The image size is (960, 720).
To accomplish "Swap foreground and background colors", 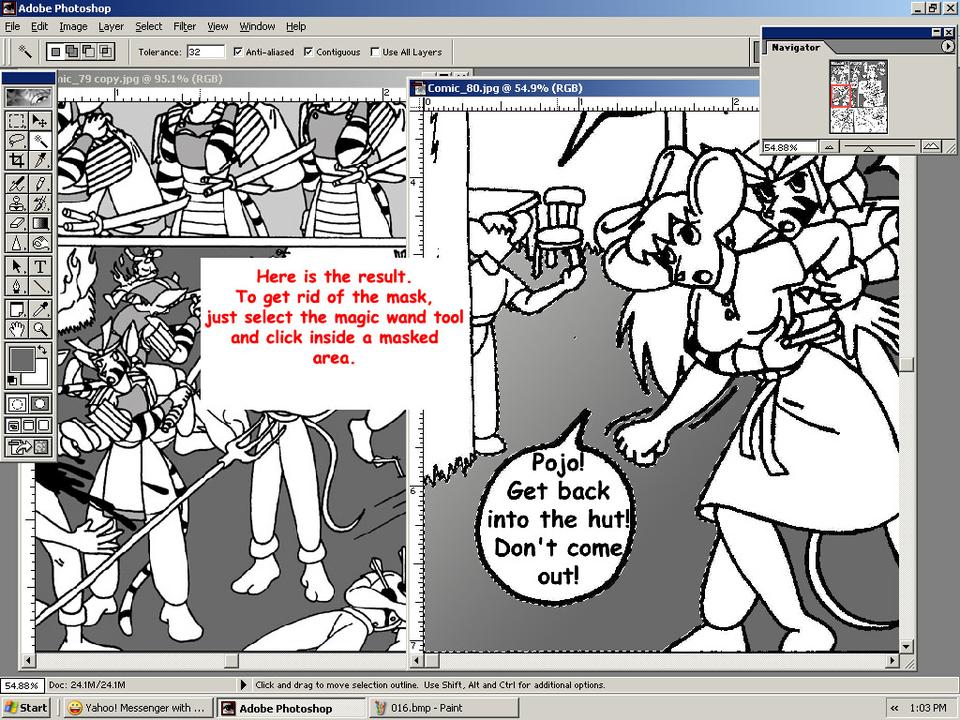I will pyautogui.click(x=42, y=350).
